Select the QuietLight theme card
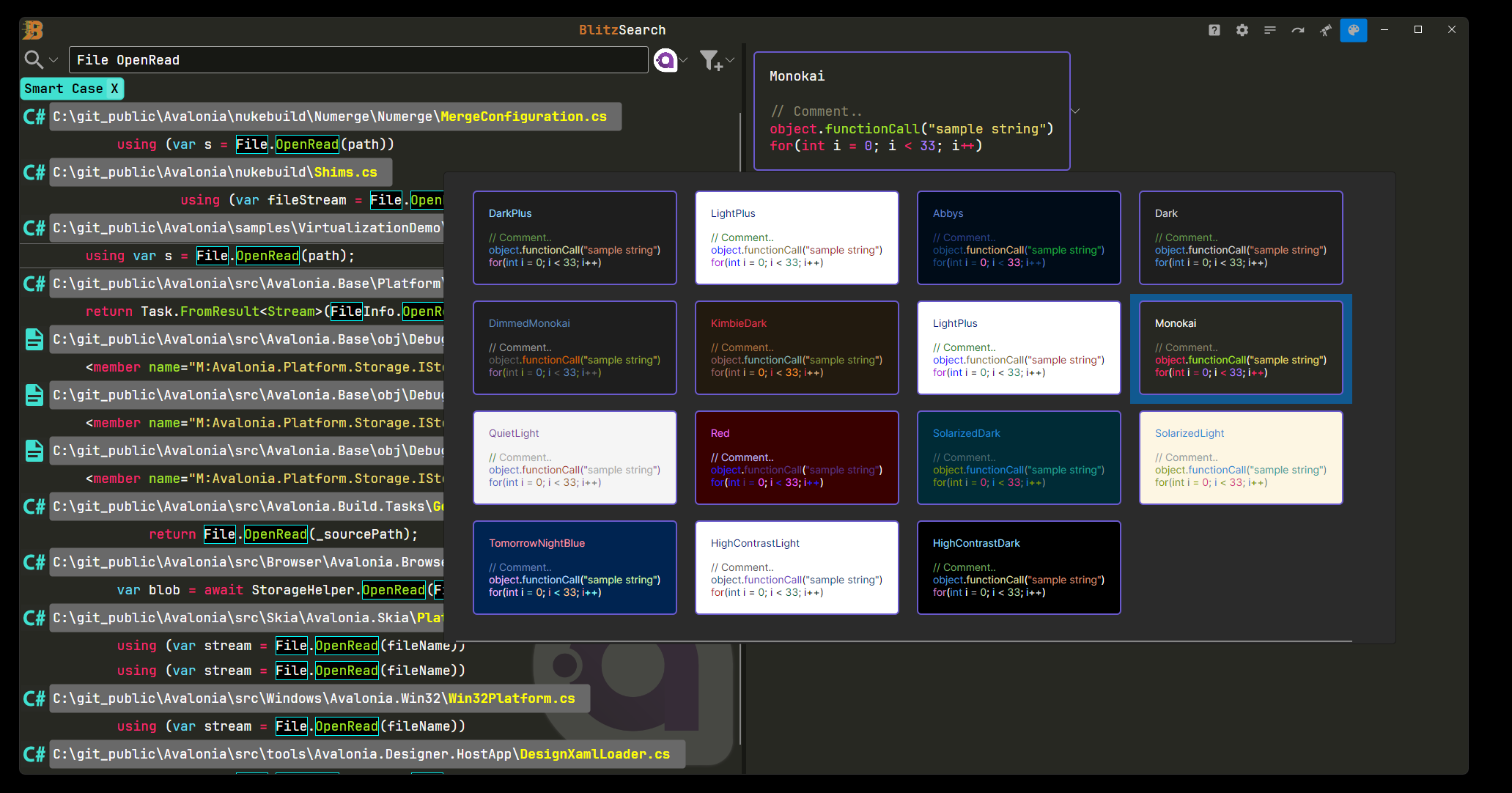1512x793 pixels. [575, 457]
